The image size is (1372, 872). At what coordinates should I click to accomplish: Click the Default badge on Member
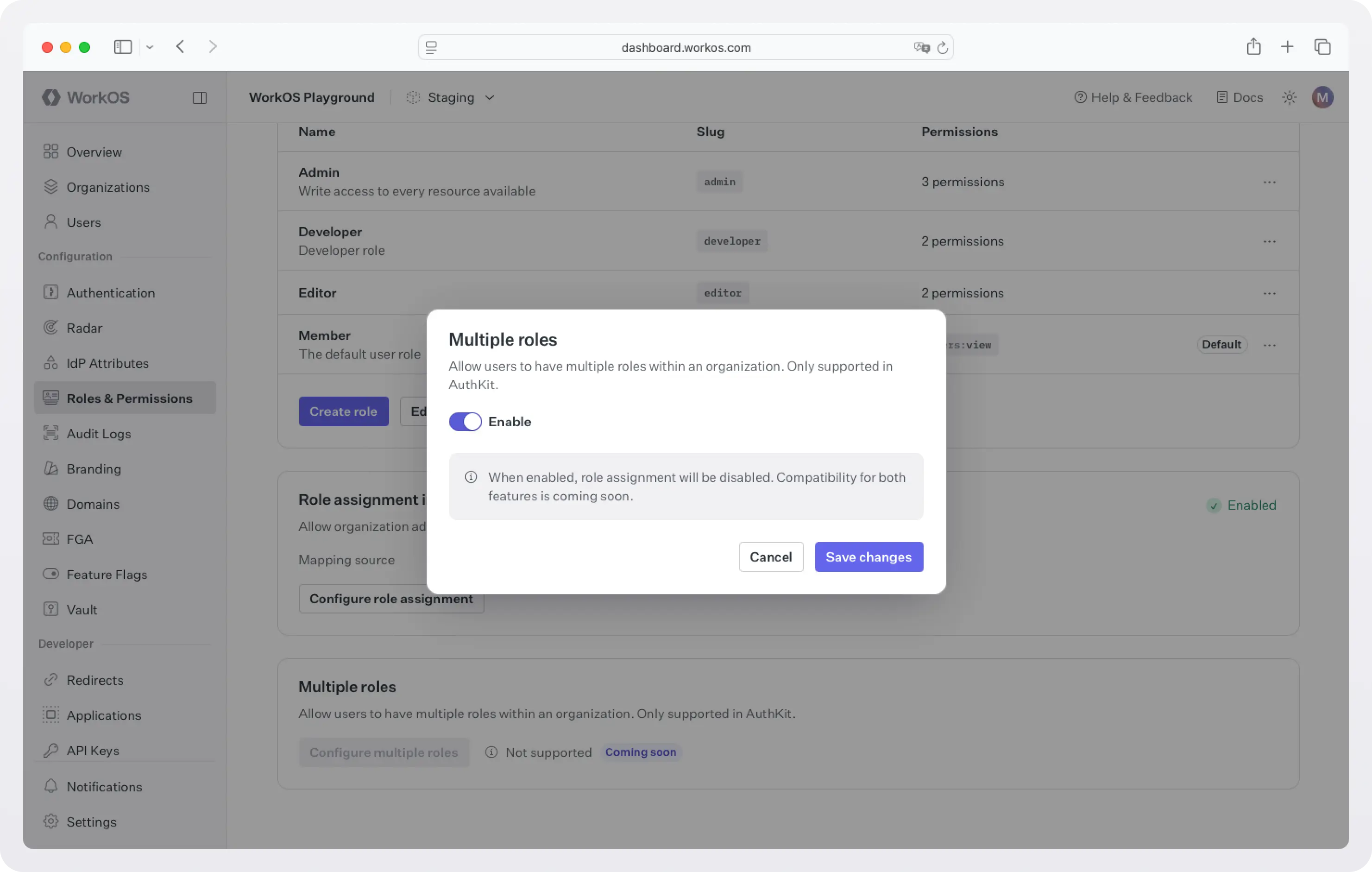1221,345
